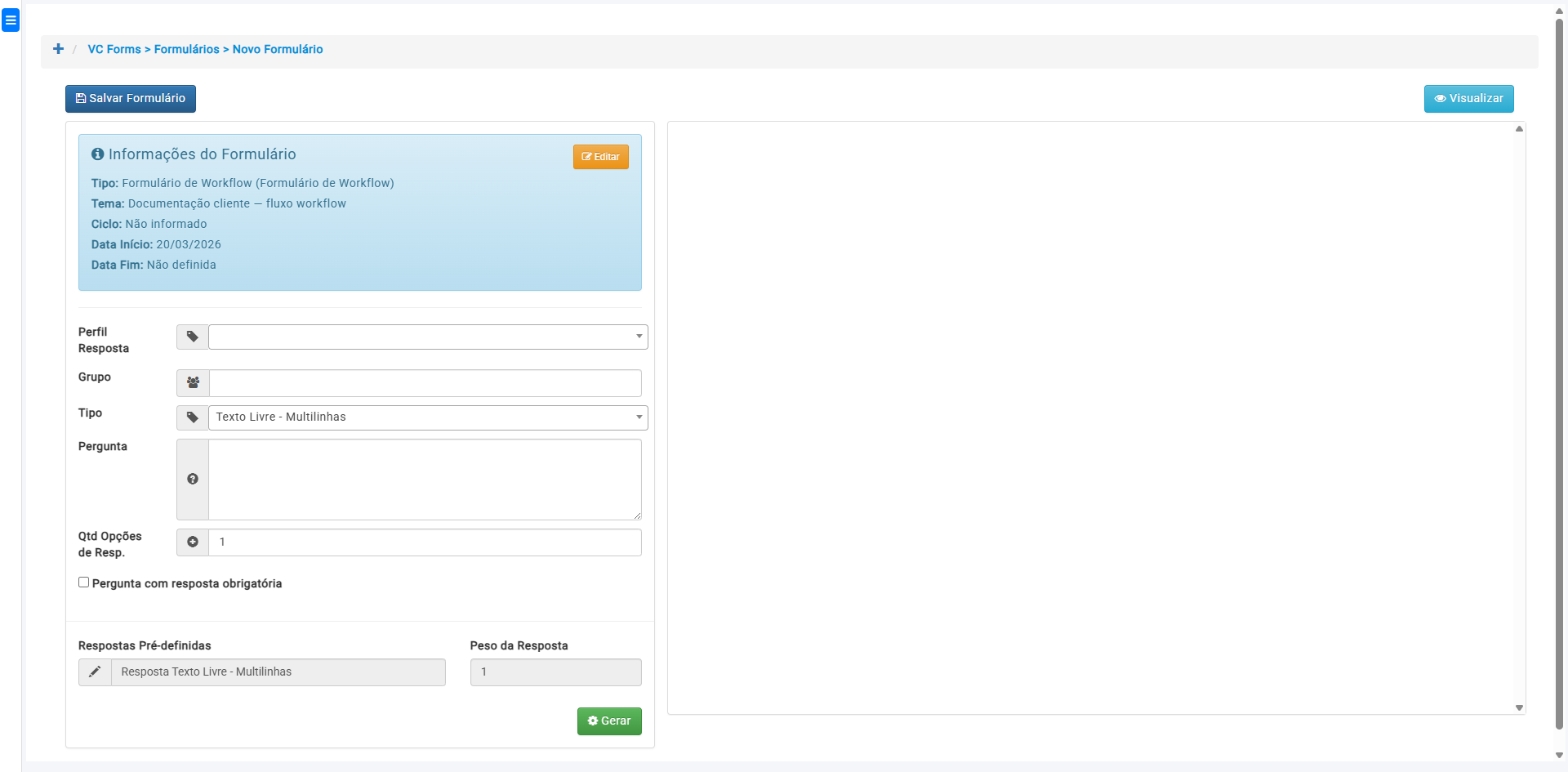Image resolution: width=1568 pixels, height=772 pixels.
Task: Click the tag icon beside Tipo dropdown
Action: [193, 417]
